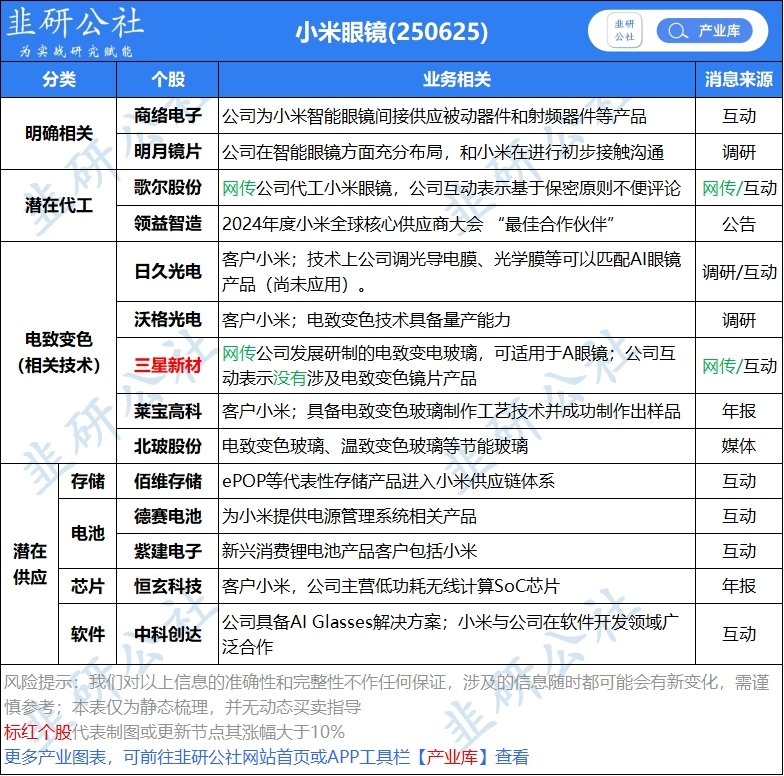
Task: Click 日久光电 description about 调光导电膜
Action: (451, 272)
